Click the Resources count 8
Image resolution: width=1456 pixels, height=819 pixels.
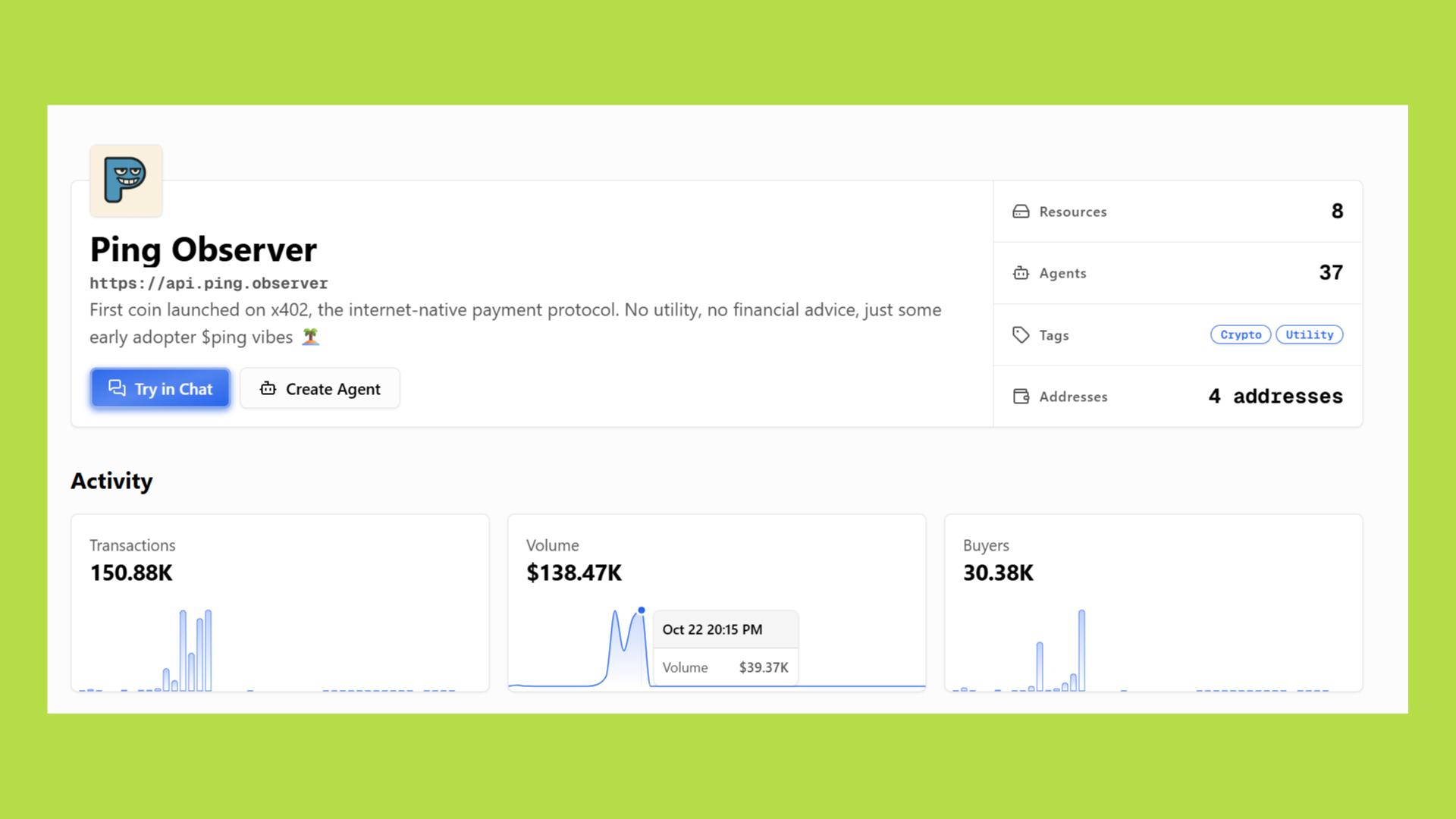coord(1337,211)
